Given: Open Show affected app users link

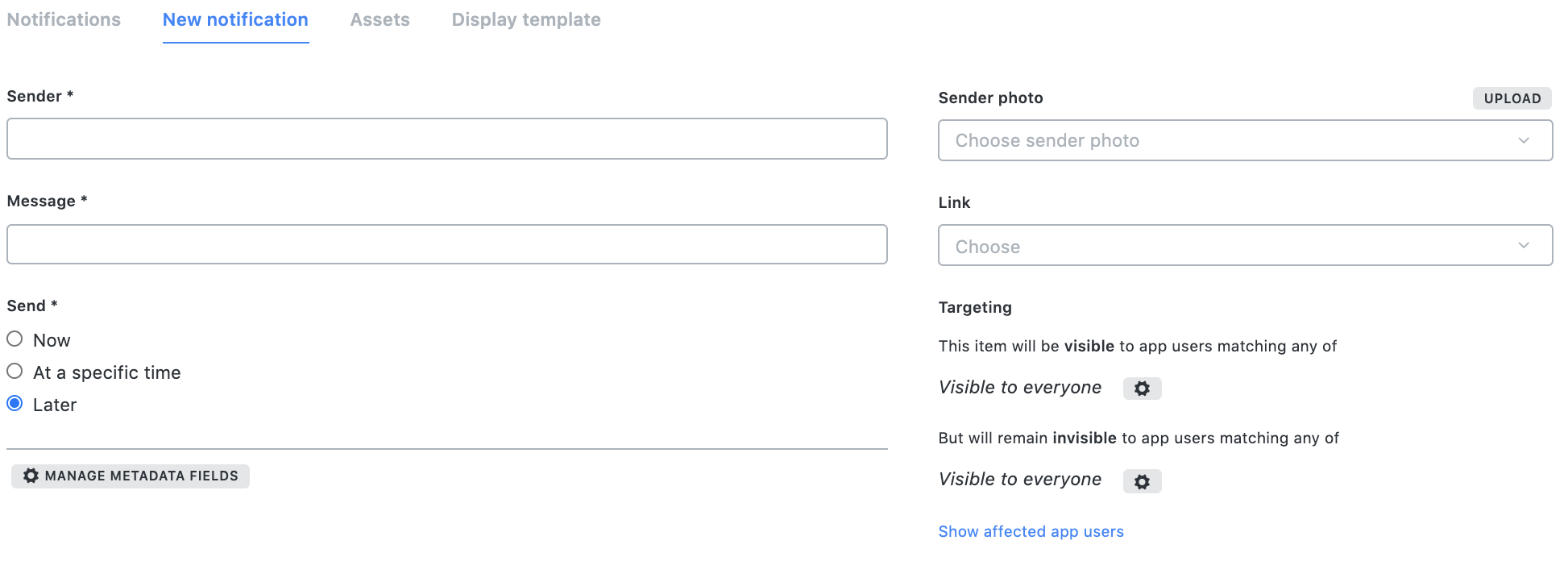Looking at the screenshot, I should [1031, 531].
